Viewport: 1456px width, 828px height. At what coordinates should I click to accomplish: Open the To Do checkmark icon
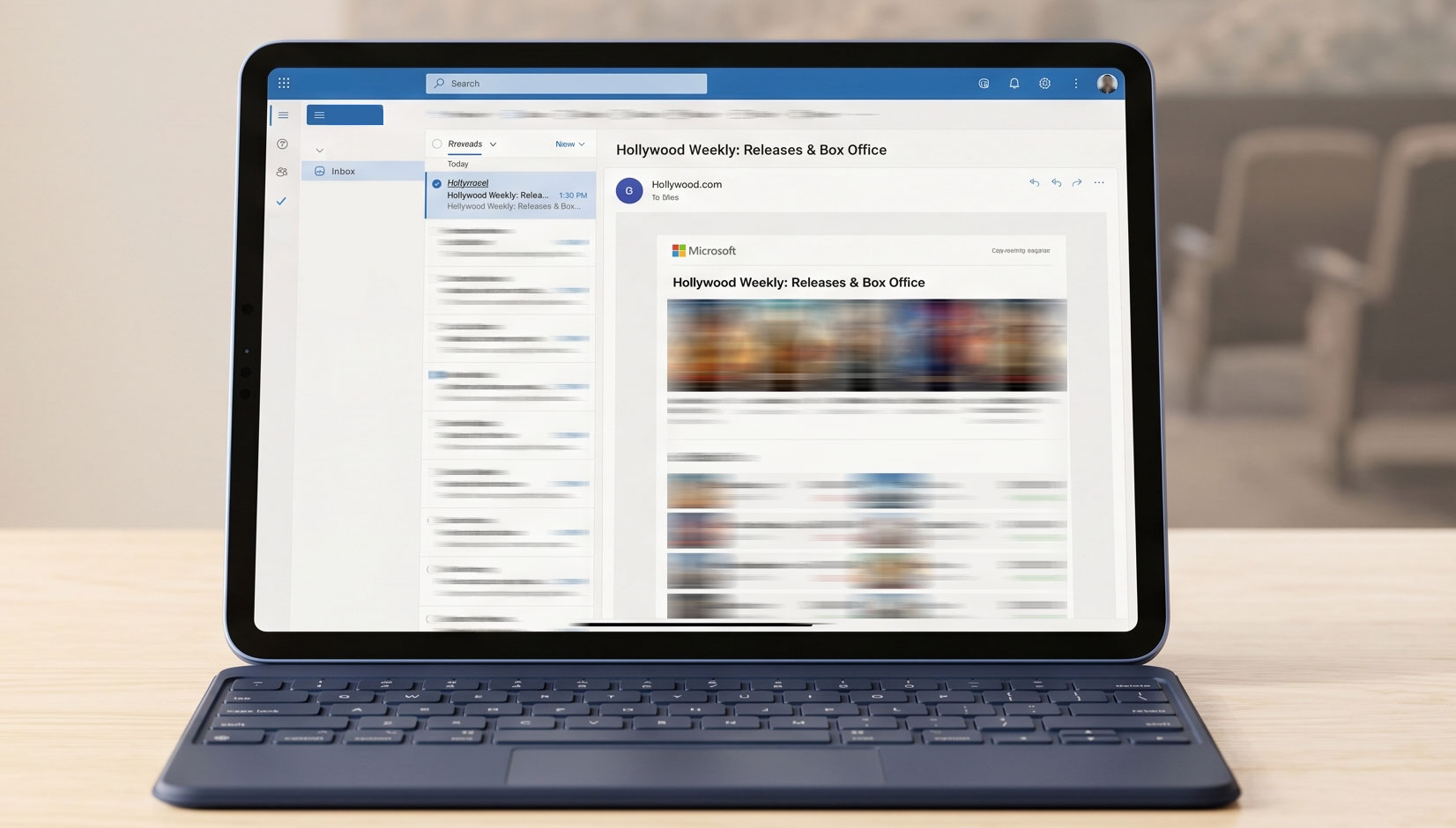coord(281,202)
